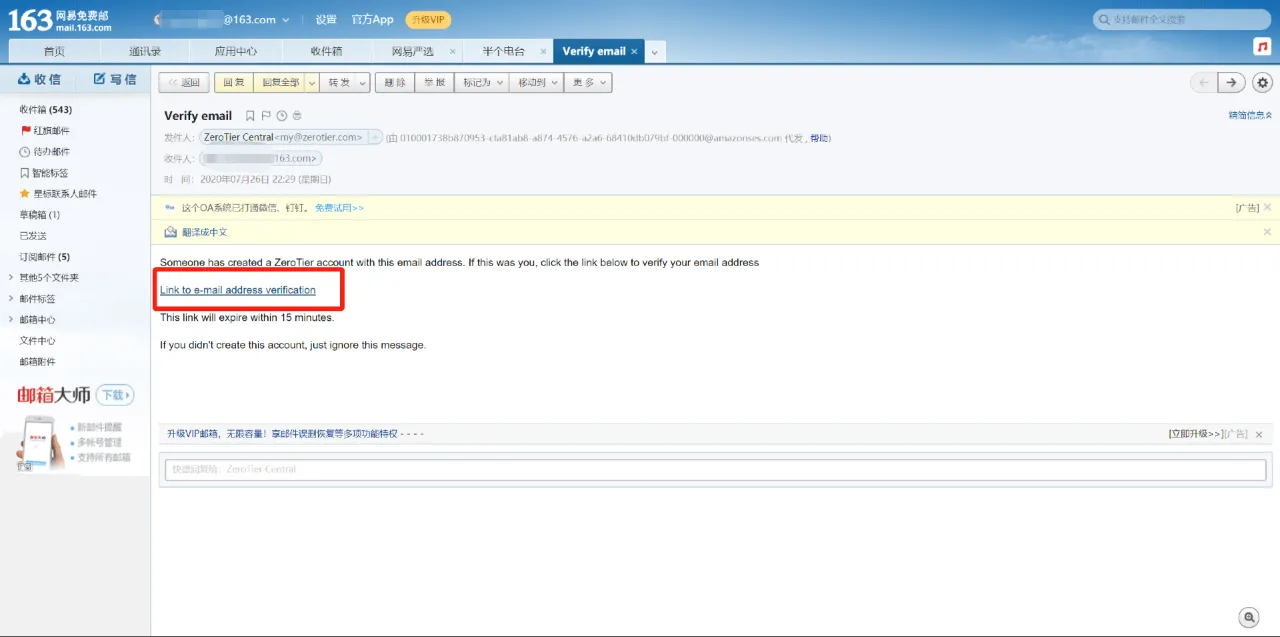Open the account dropdown next to @163.com
The image size is (1280, 637).
coord(287,20)
